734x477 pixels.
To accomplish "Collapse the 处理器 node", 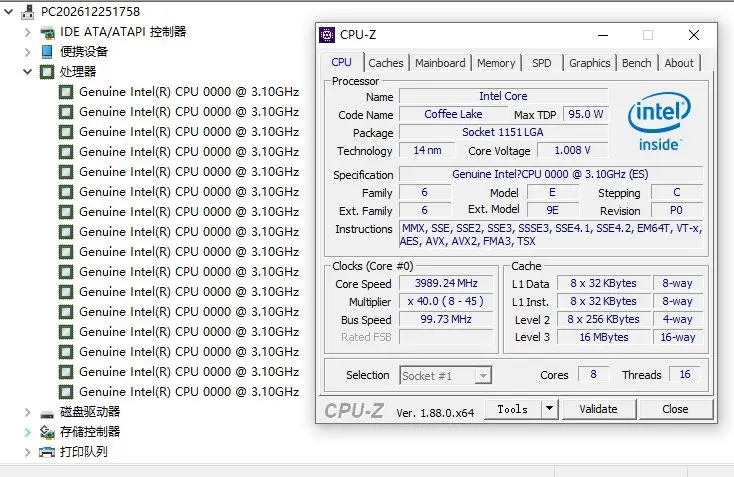I will (x=28, y=72).
